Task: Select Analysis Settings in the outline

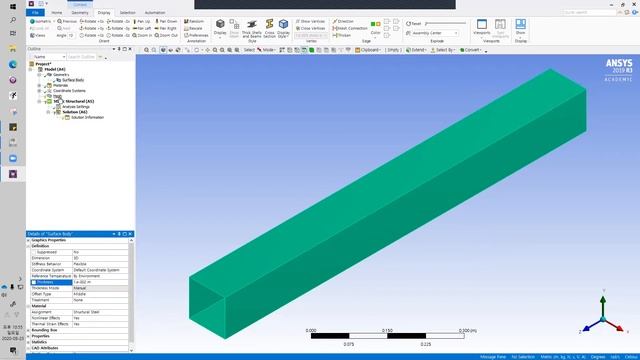Action: coord(76,107)
